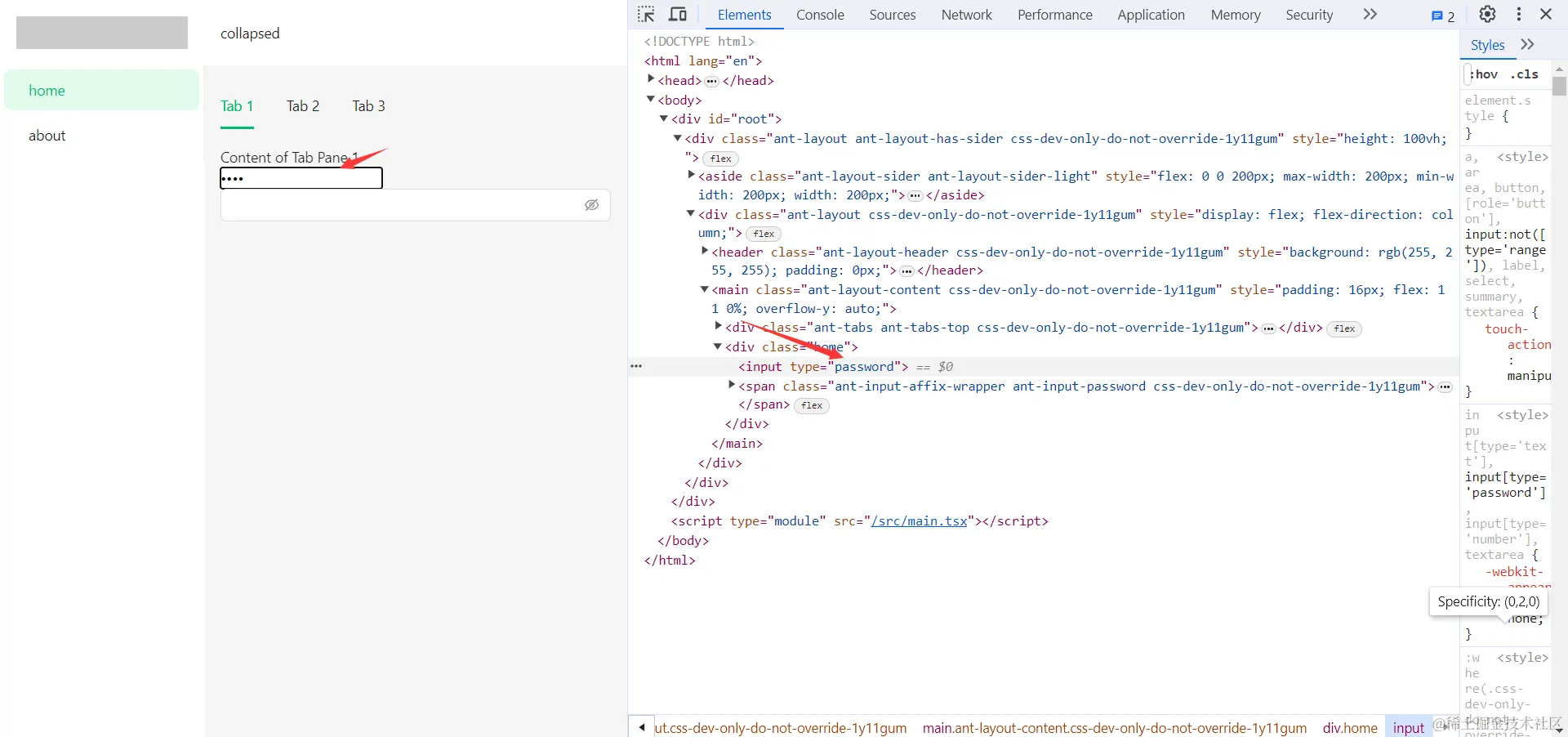Image resolution: width=1568 pixels, height=737 pixels.
Task: Select the home sidebar menu item
Action: pos(102,90)
